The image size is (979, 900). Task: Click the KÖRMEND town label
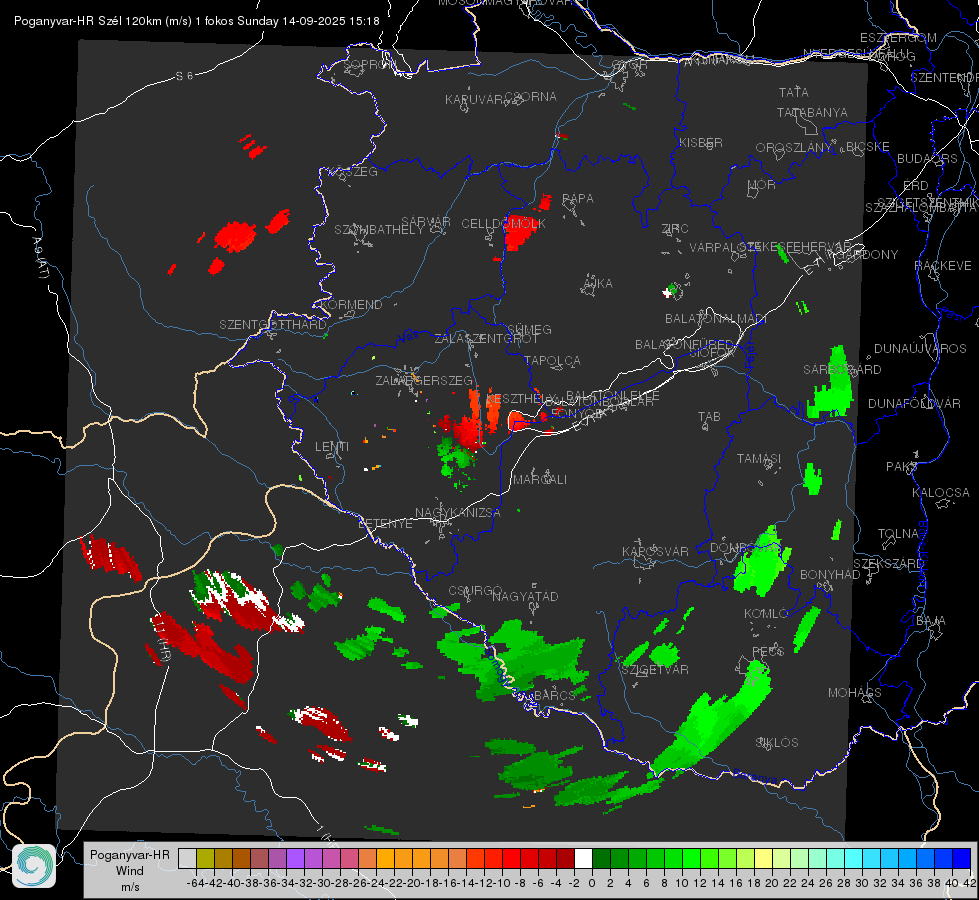[351, 305]
